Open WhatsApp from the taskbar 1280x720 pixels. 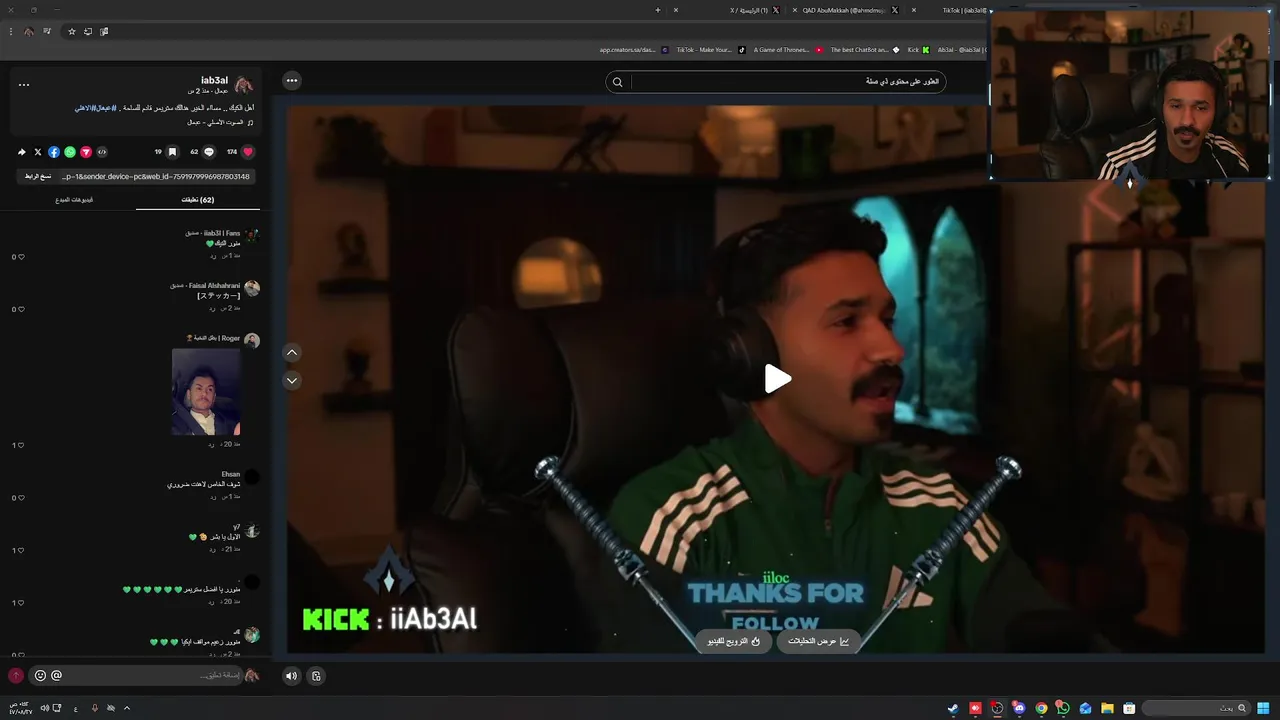[1063, 708]
